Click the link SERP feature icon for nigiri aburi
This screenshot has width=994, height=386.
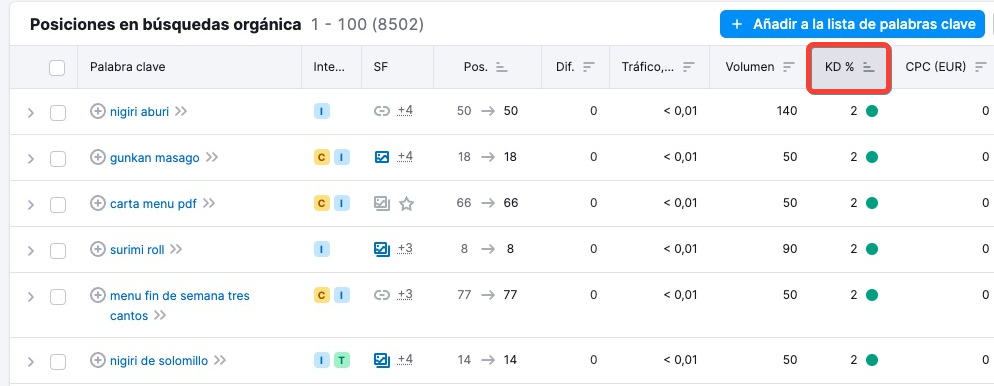381,112
